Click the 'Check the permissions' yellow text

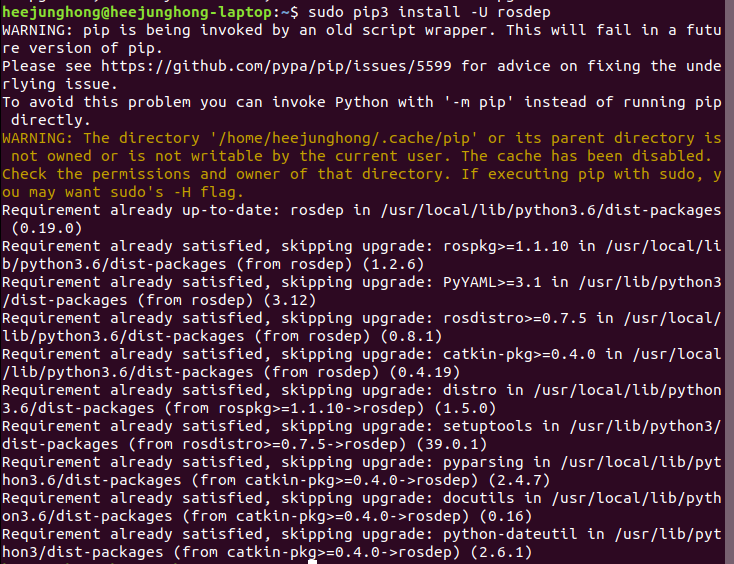pos(96,174)
